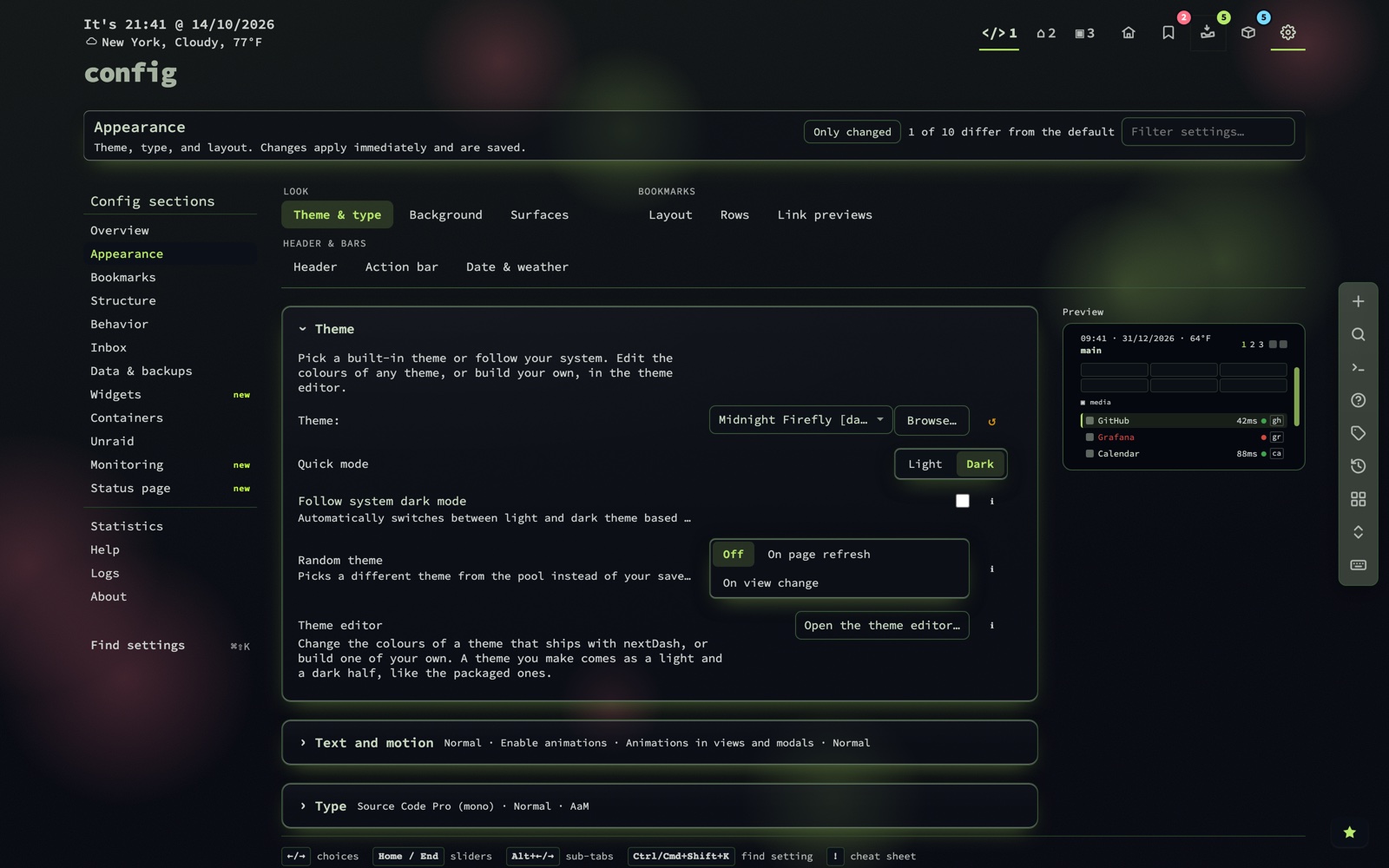Click the help question mark icon
Screen dimensions: 1389x868
point(1358,400)
